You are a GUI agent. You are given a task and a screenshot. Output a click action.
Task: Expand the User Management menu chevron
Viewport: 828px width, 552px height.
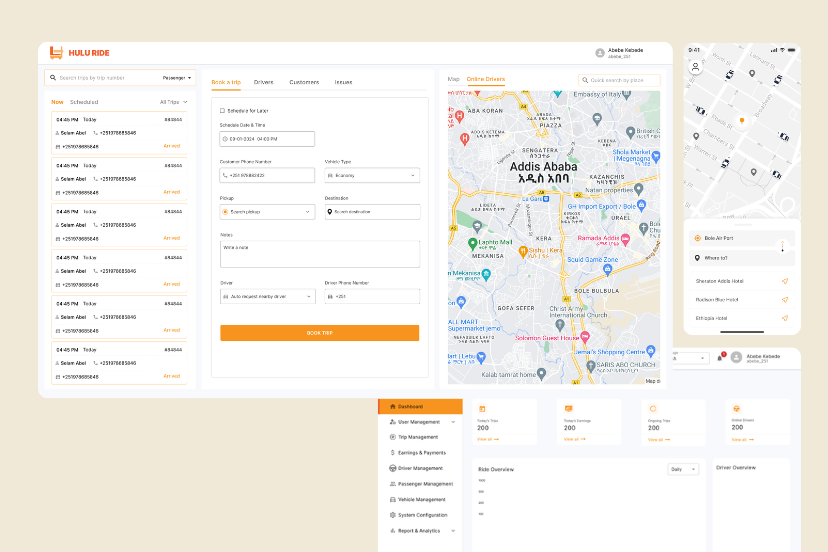coord(453,422)
